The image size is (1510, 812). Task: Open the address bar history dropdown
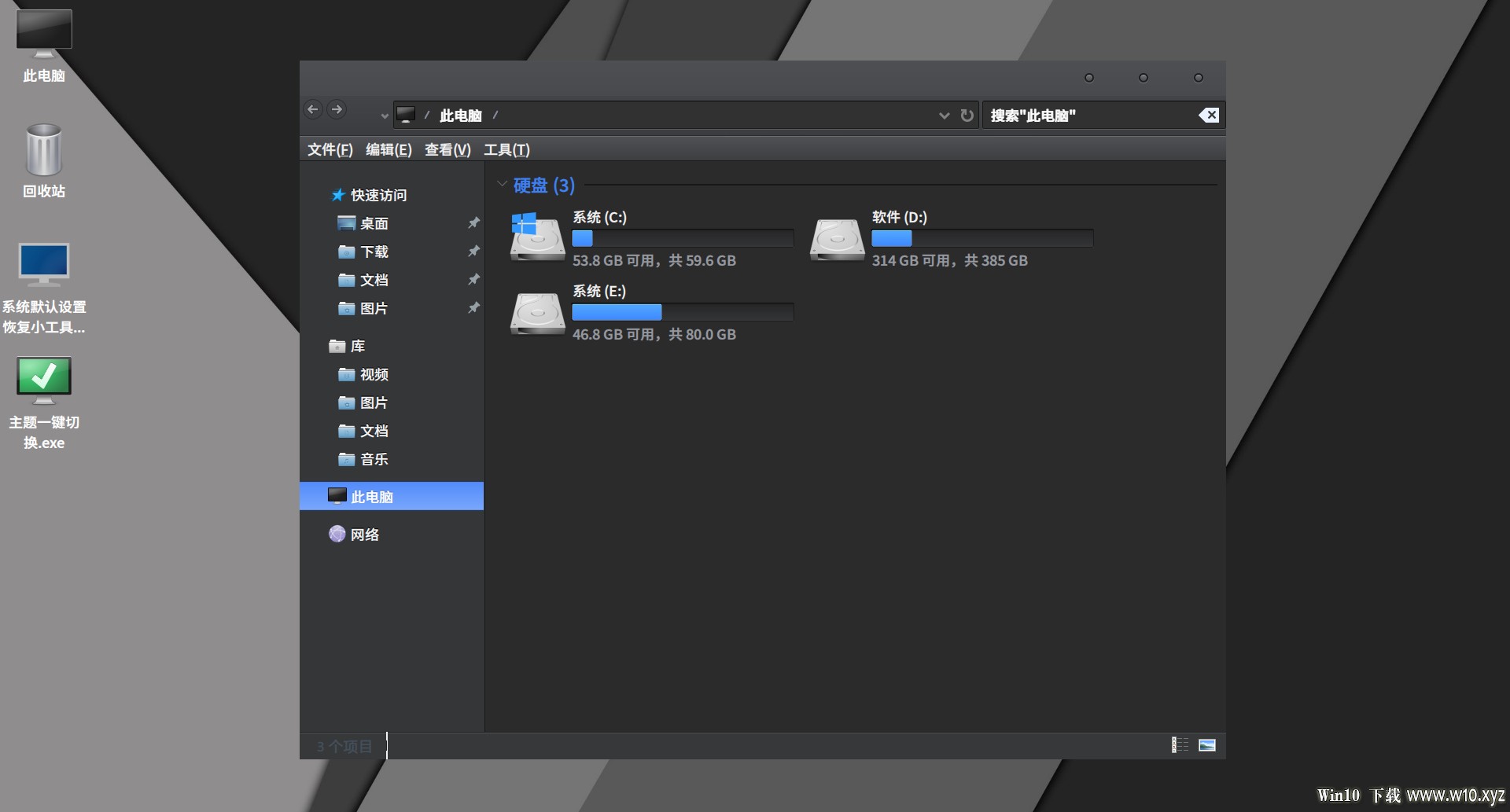tap(944, 116)
